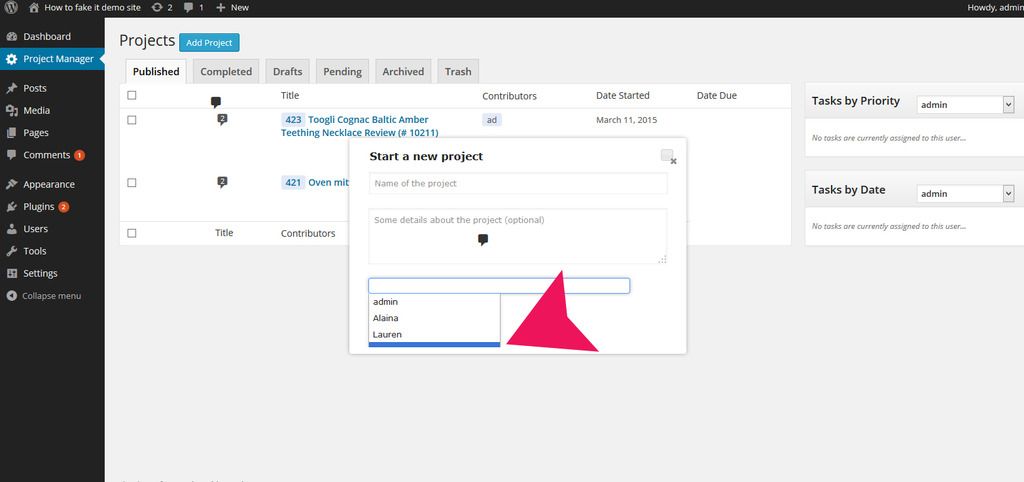The width and height of the screenshot is (1024, 482).
Task: Open Dashboard from the sidebar
Action: tap(46, 36)
